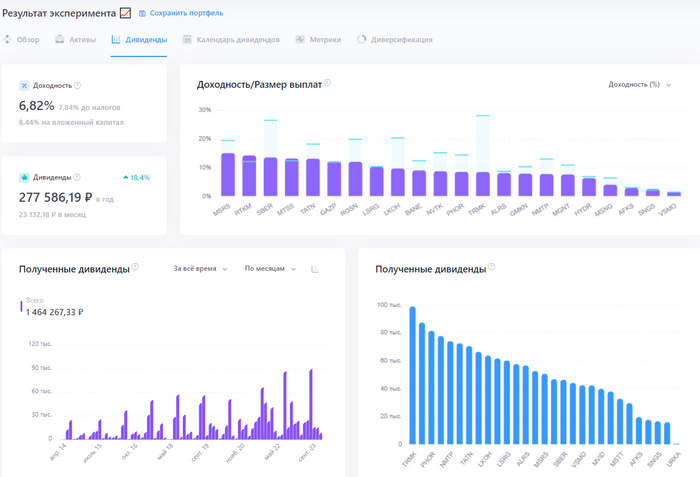Expand the За всё время period dropdown
Image resolution: width=700 pixels, height=477 pixels.
pos(200,269)
